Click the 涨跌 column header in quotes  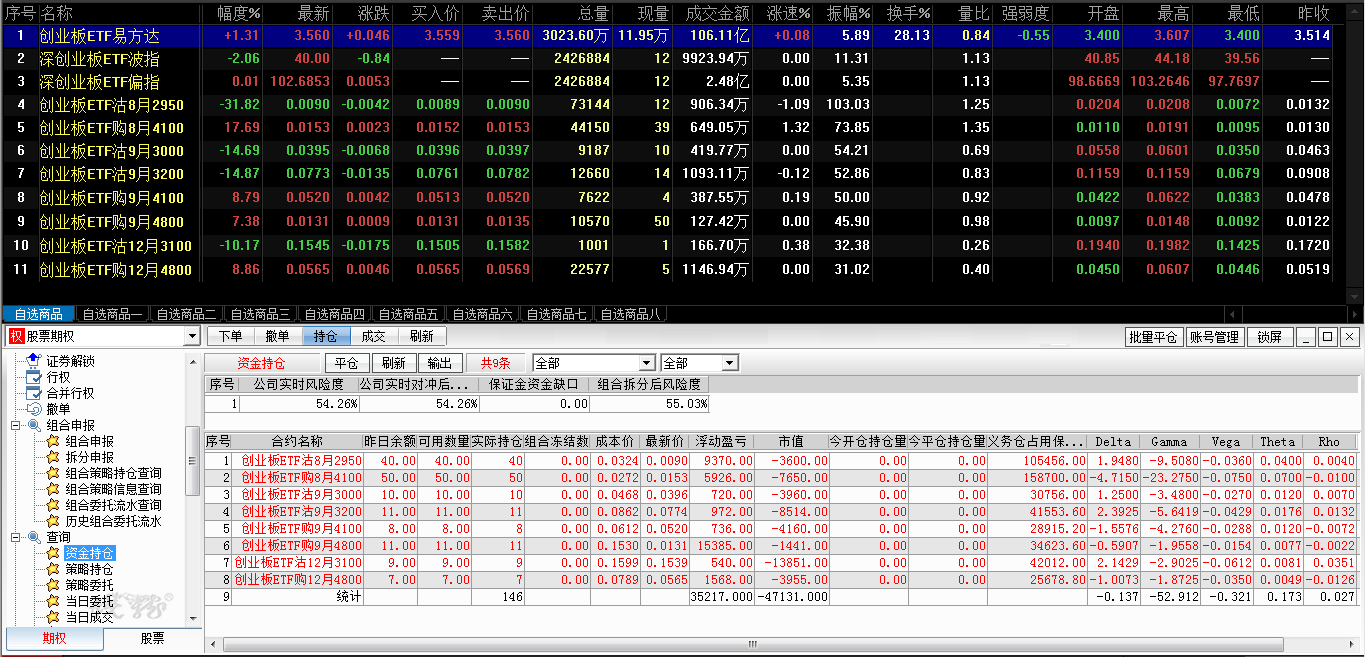373,13
